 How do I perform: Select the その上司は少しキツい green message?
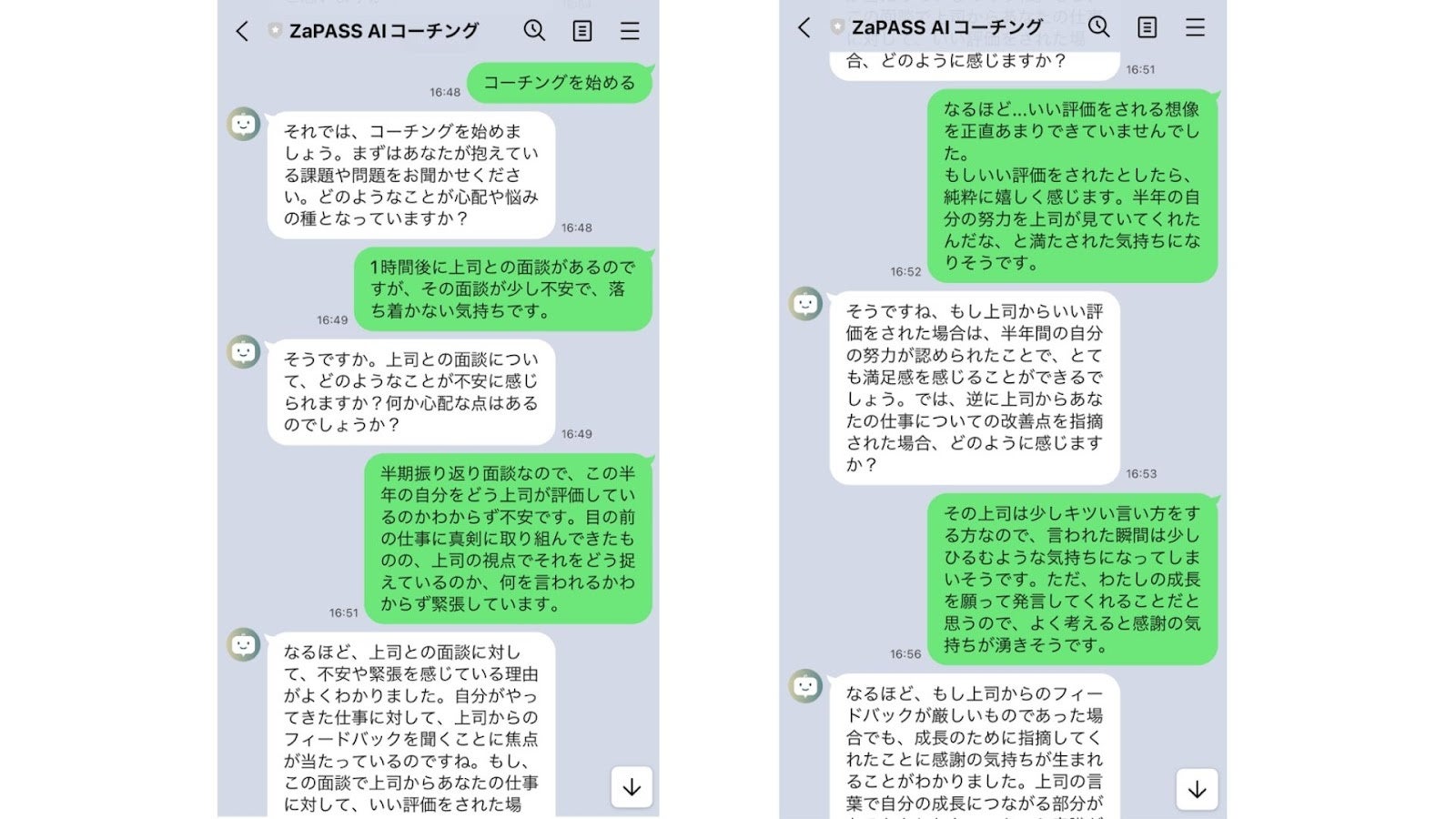1072,580
